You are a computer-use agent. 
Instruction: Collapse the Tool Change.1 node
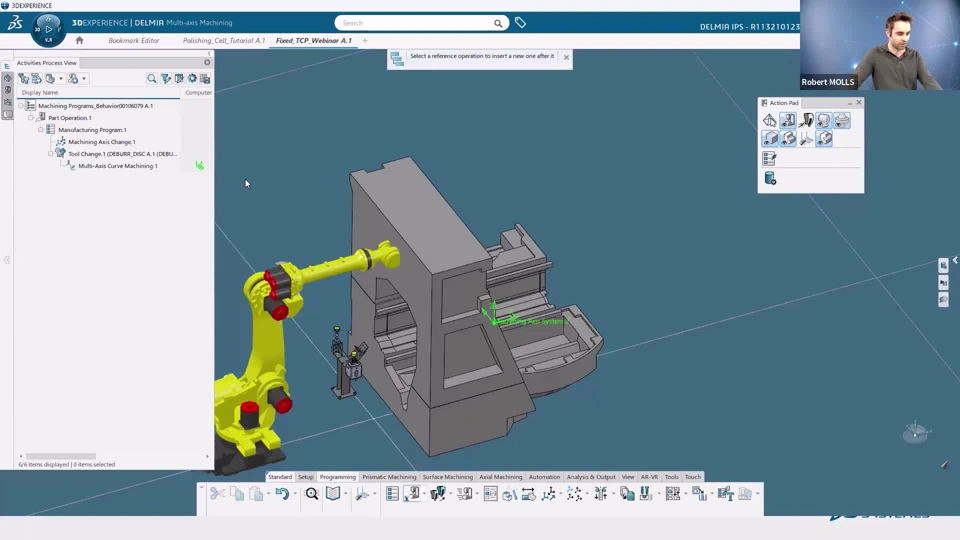(50, 154)
